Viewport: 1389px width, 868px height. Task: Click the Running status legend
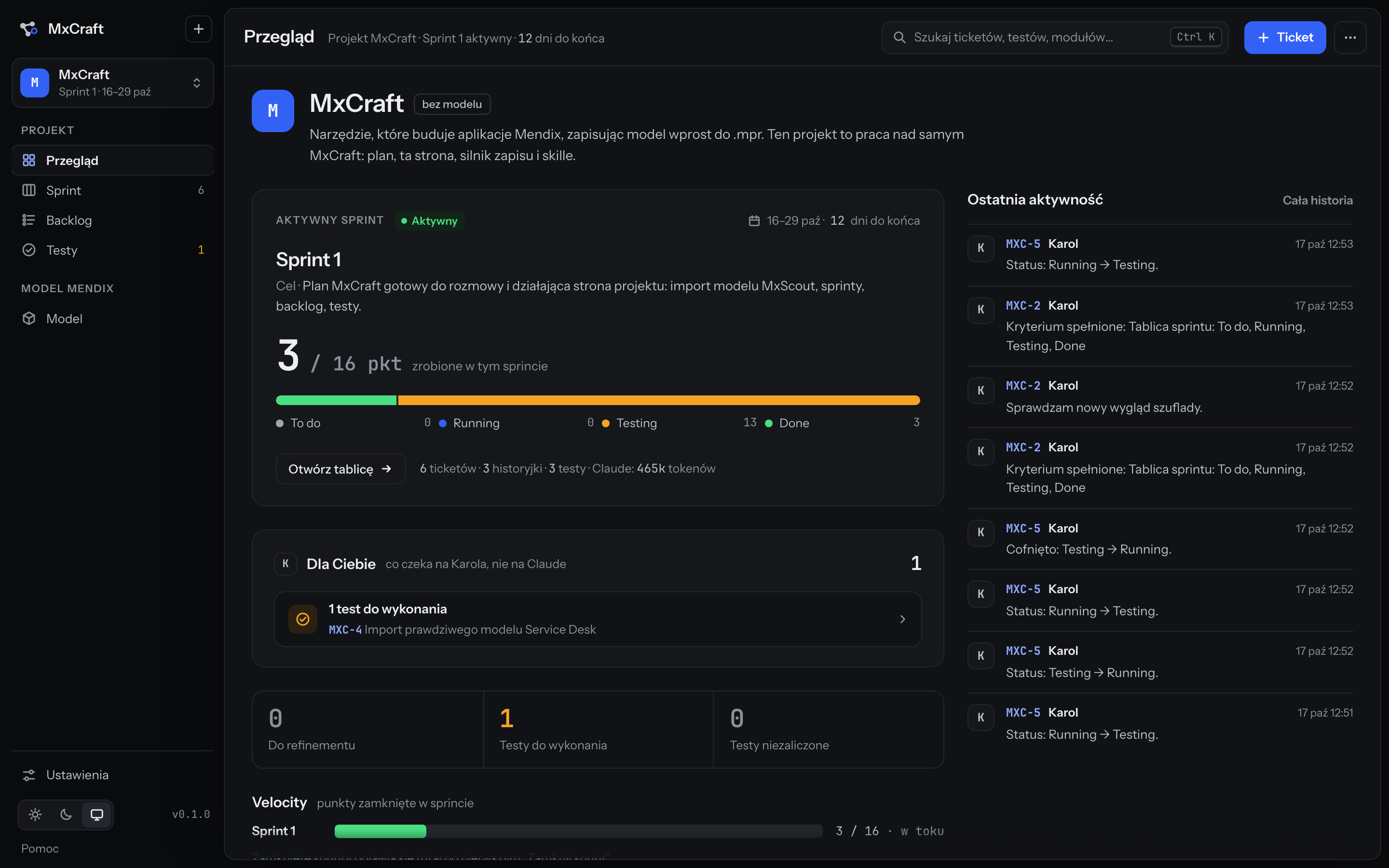coord(516,422)
